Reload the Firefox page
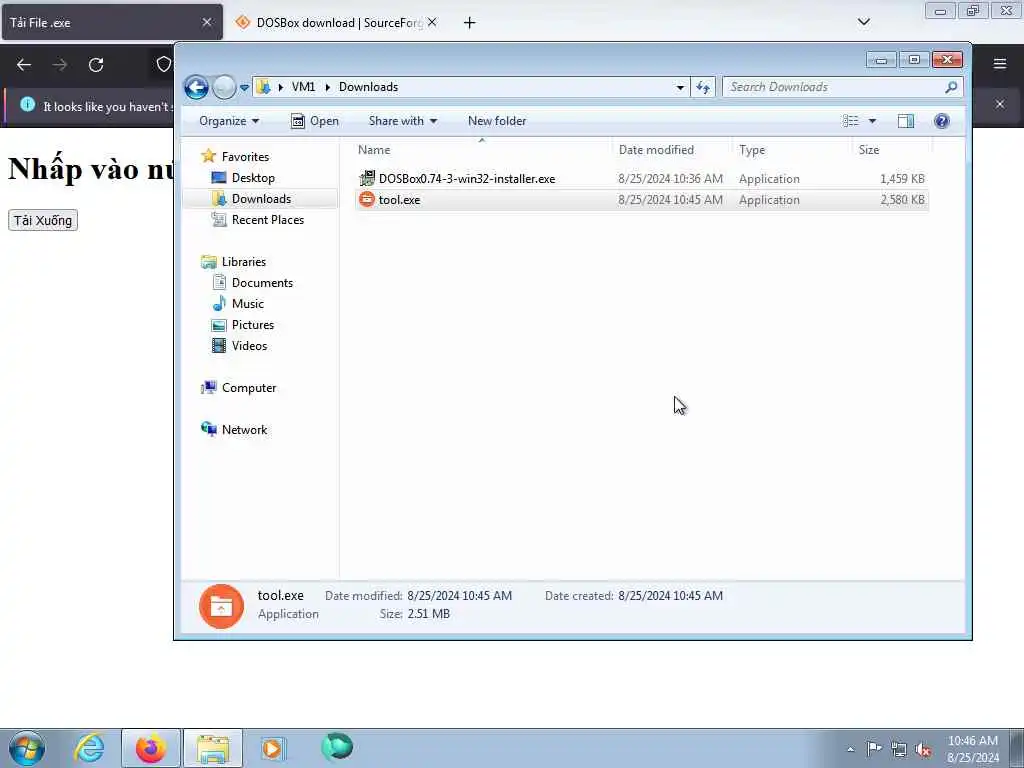1024x768 pixels. [96, 65]
